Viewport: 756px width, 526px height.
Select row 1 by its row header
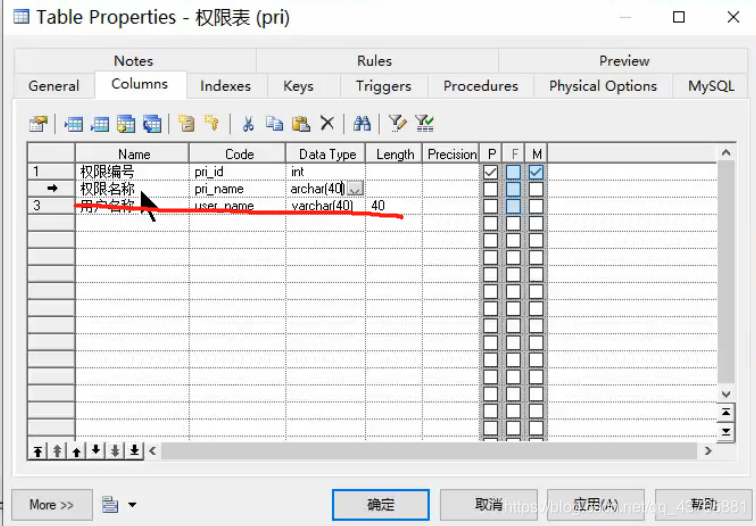[51, 172]
